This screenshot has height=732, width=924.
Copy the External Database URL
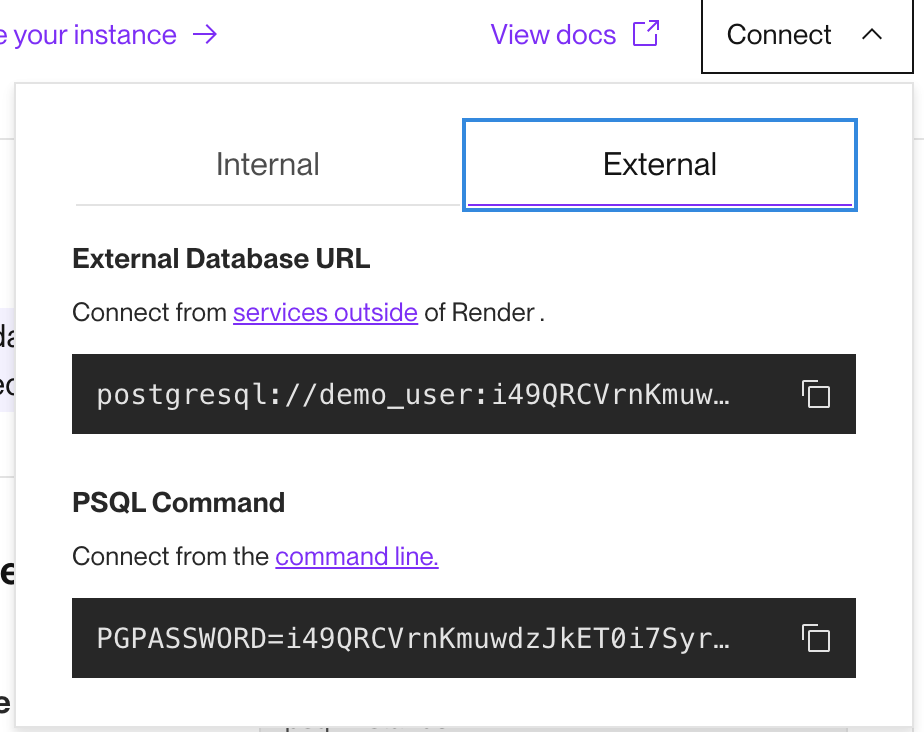point(816,394)
